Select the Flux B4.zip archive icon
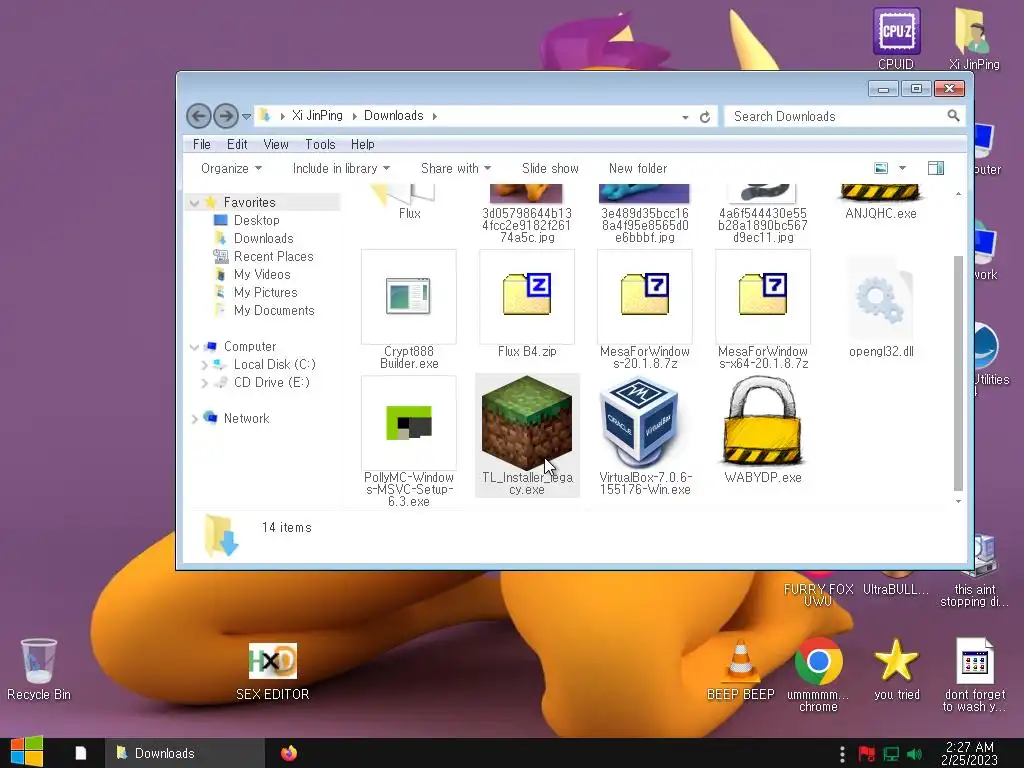Screen dimensions: 1024x768 point(527,296)
